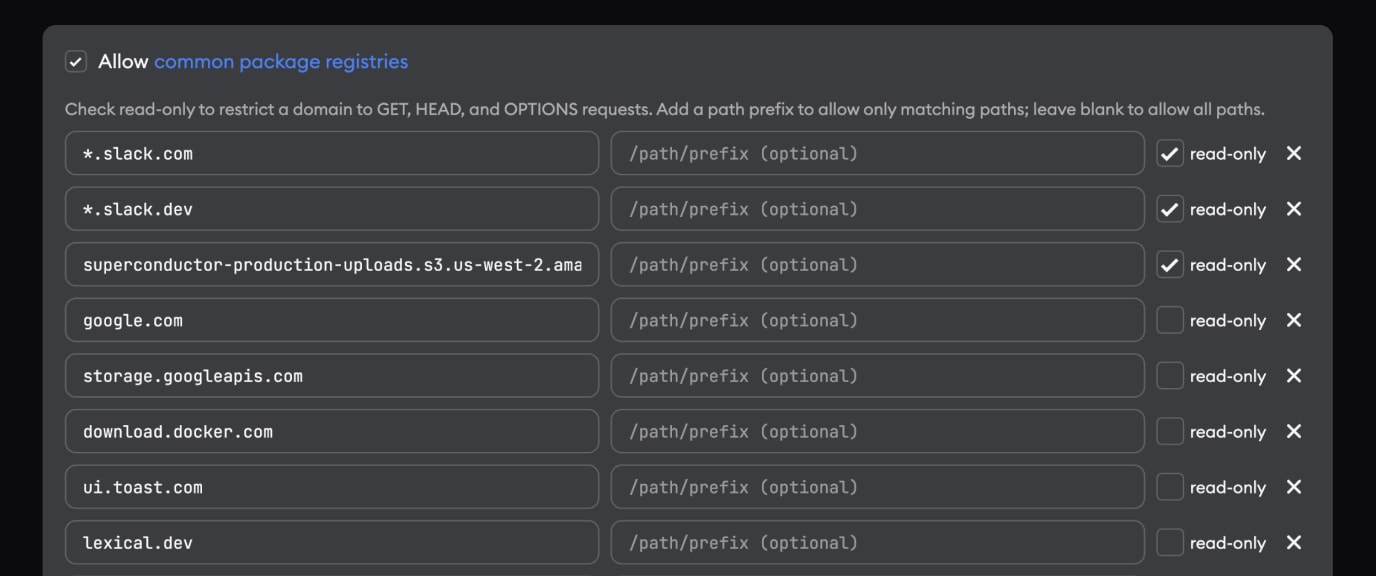Viewport: 1376px width, 576px height.
Task: Check read-only for download.docker.com
Action: [x=1170, y=431]
